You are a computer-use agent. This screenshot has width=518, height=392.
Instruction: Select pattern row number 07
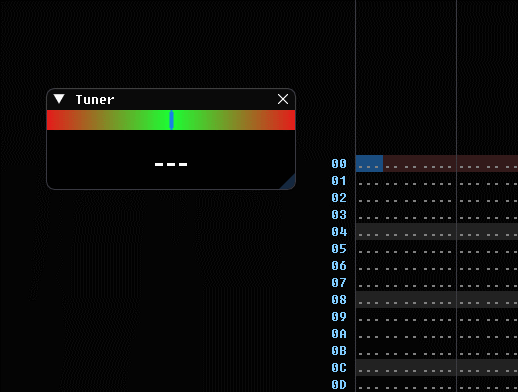pyautogui.click(x=339, y=283)
